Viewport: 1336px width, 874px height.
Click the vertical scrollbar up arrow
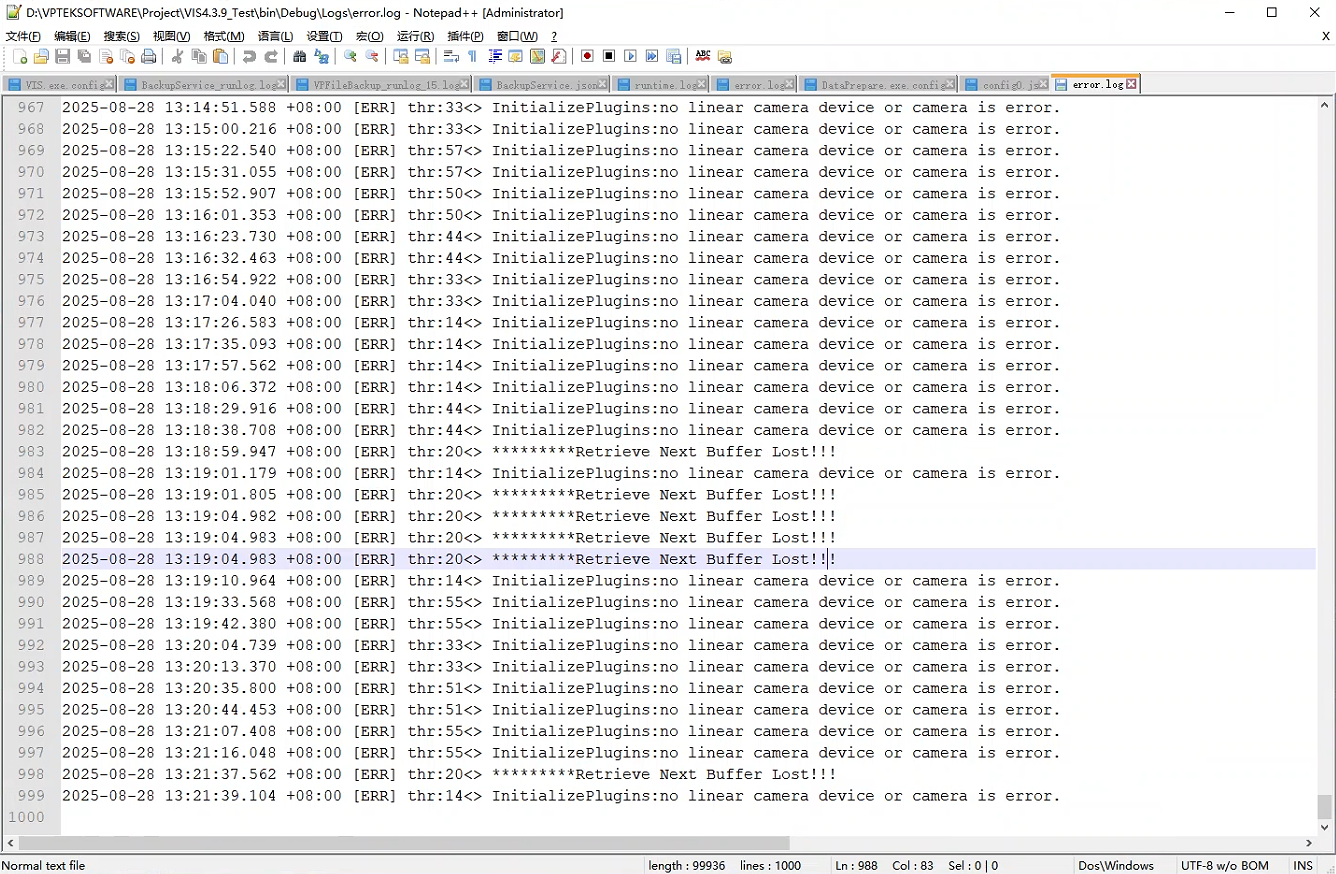[x=1325, y=104]
